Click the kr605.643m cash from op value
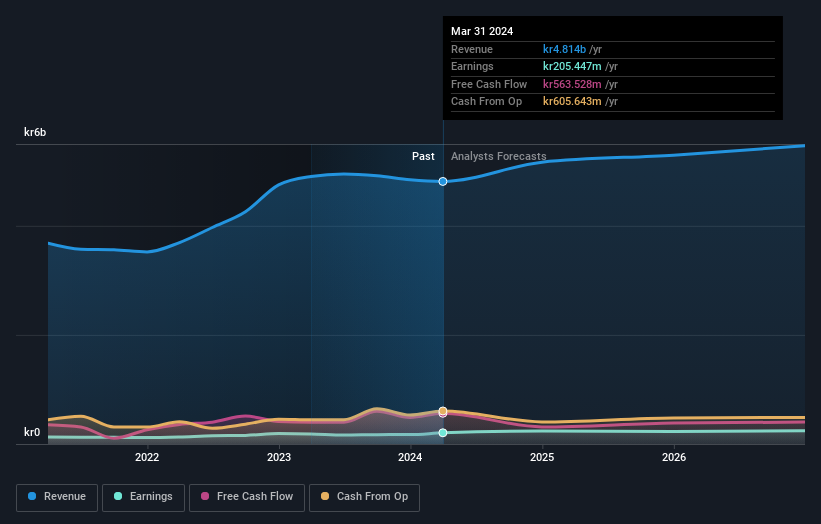 click(572, 102)
